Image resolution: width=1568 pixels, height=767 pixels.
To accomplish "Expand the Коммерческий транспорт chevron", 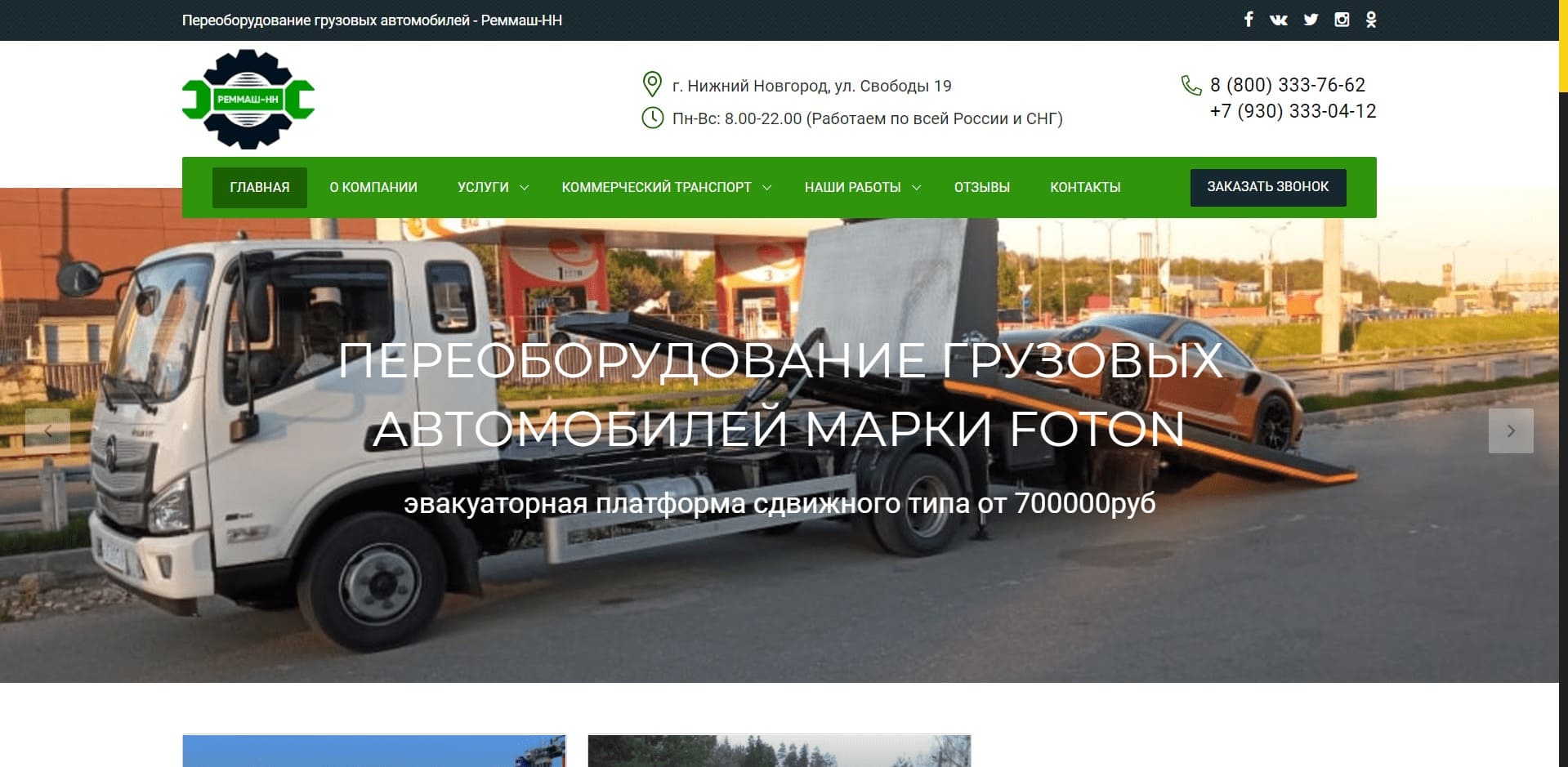I will point(767,188).
